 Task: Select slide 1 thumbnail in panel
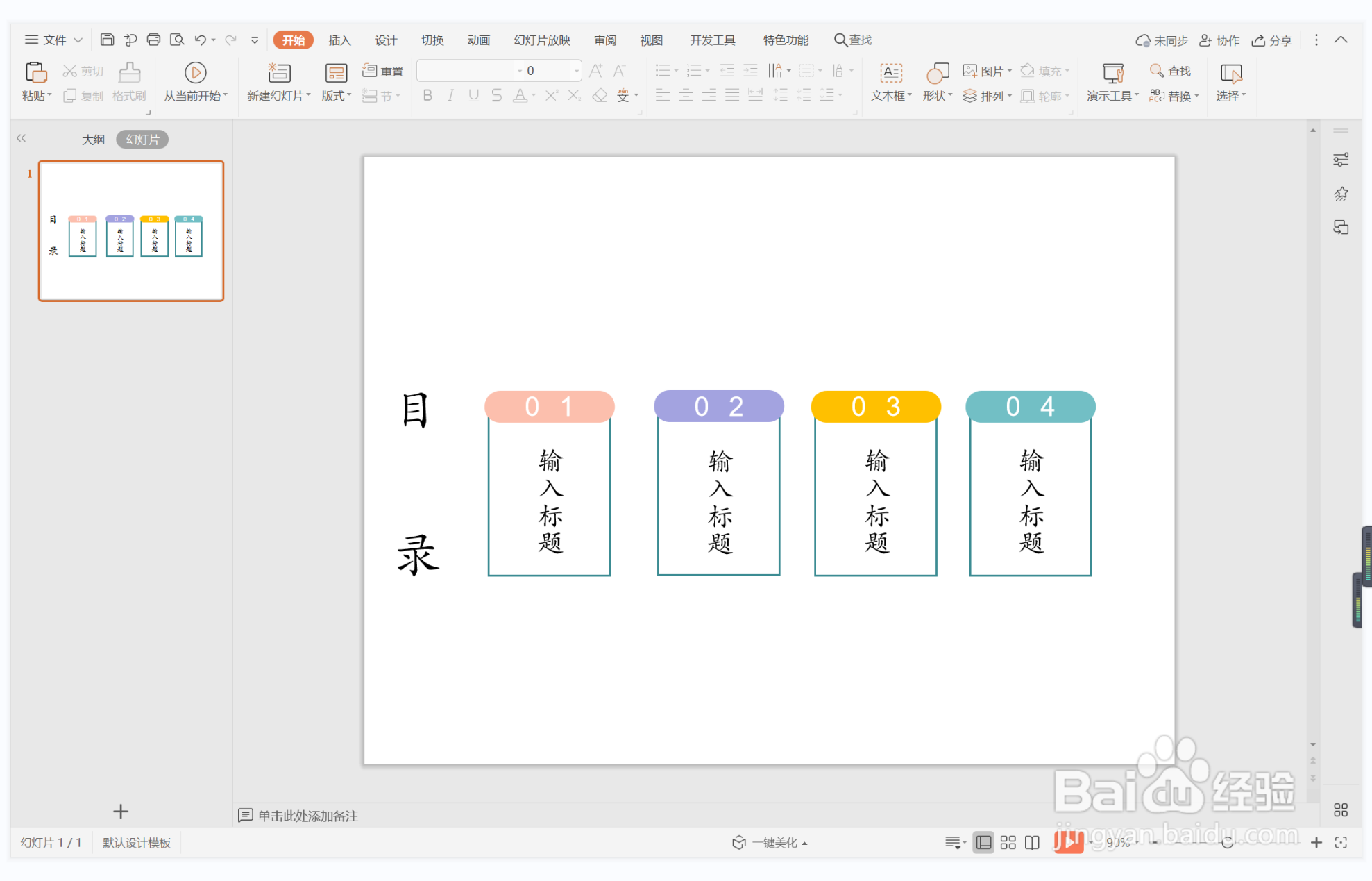click(131, 230)
